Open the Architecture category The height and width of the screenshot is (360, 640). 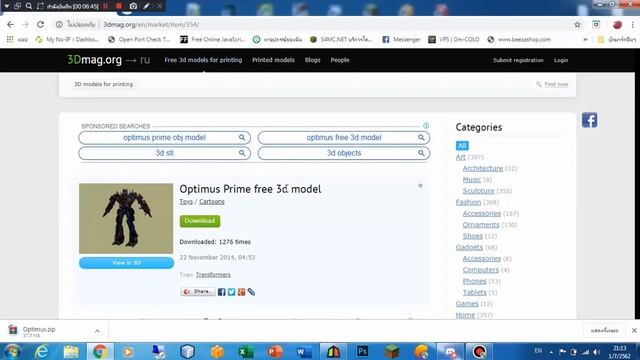pos(483,168)
